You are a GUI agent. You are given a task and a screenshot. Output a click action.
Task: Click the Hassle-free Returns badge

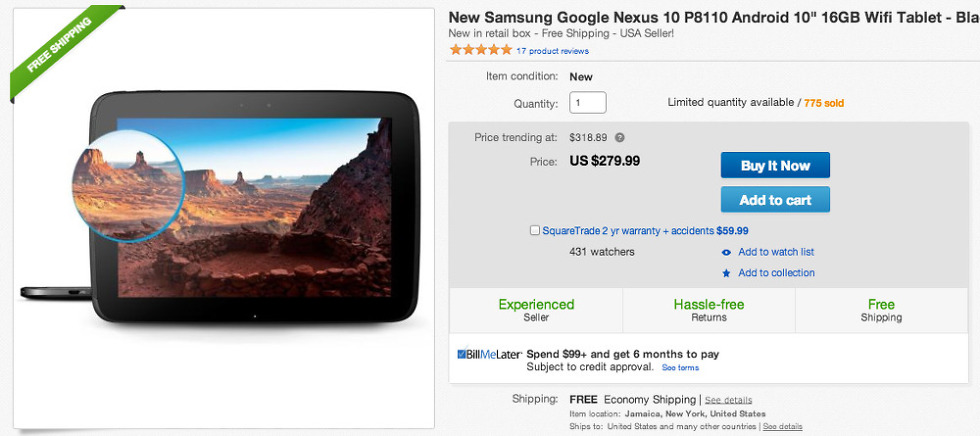click(708, 310)
